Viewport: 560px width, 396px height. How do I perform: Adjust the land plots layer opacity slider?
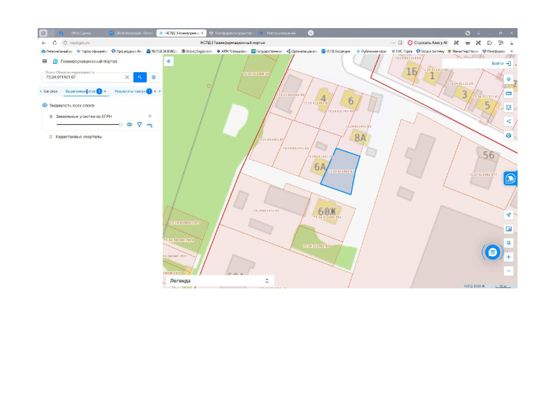pyautogui.click(x=89, y=125)
